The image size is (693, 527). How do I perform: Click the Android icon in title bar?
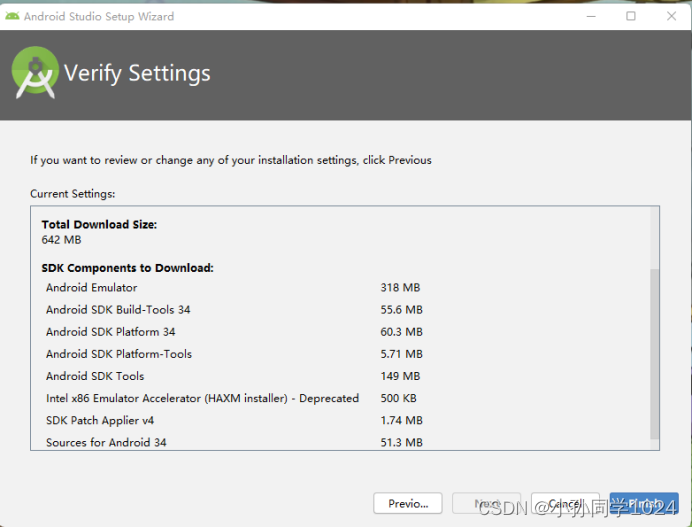(x=12, y=16)
